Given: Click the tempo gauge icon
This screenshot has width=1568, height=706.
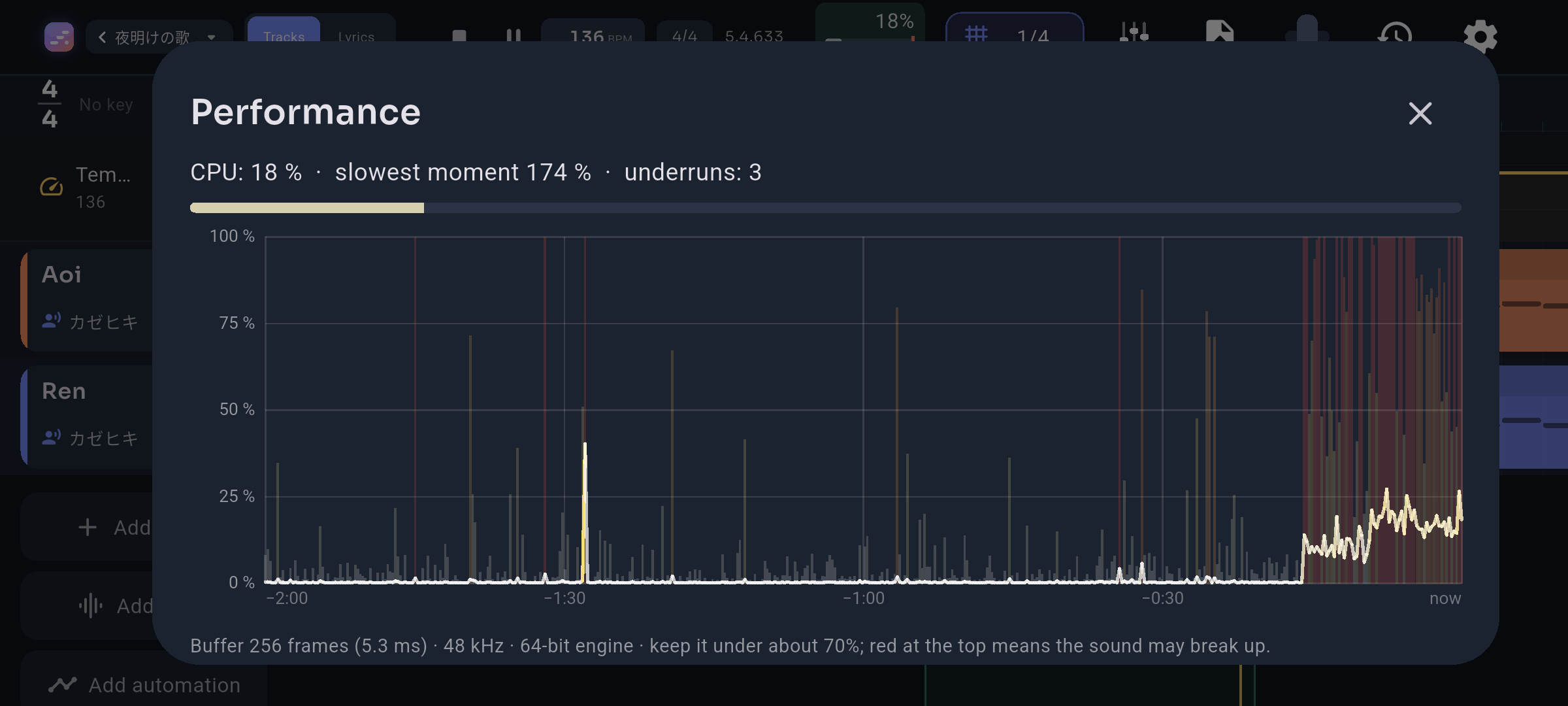Looking at the screenshot, I should (52, 187).
